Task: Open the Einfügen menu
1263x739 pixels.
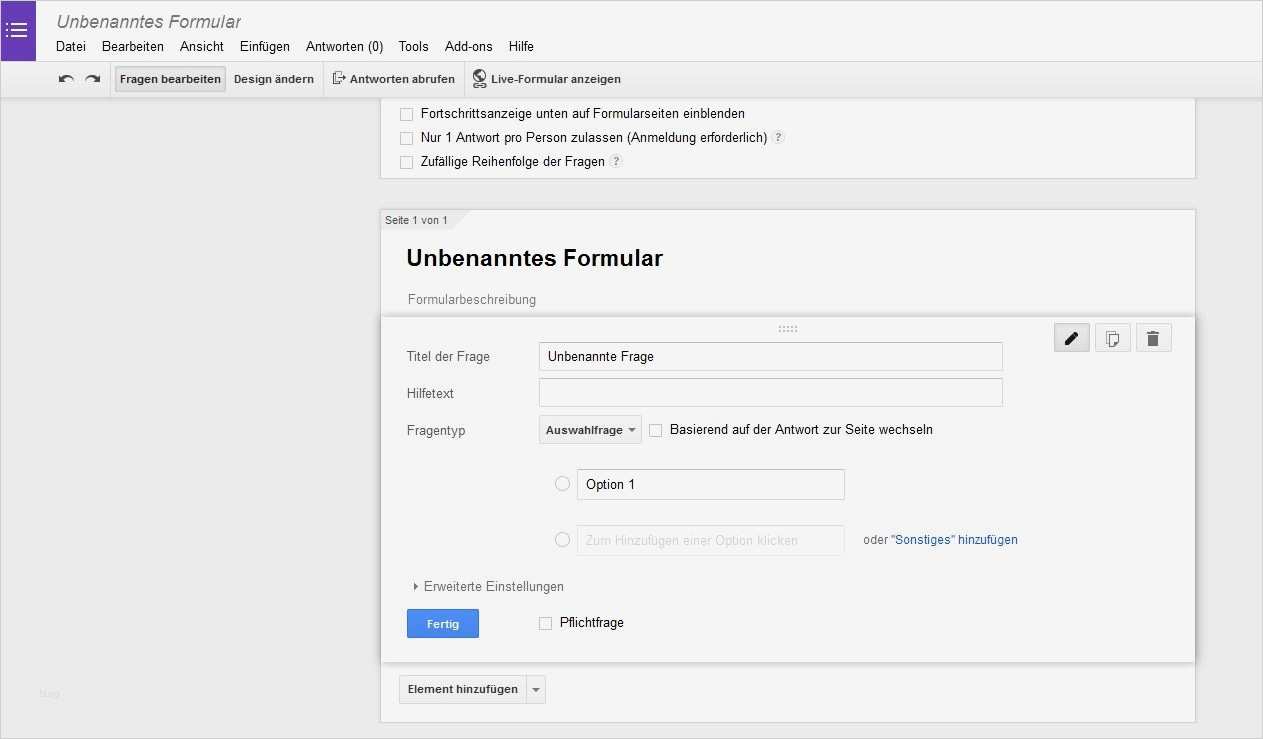Action: (264, 46)
